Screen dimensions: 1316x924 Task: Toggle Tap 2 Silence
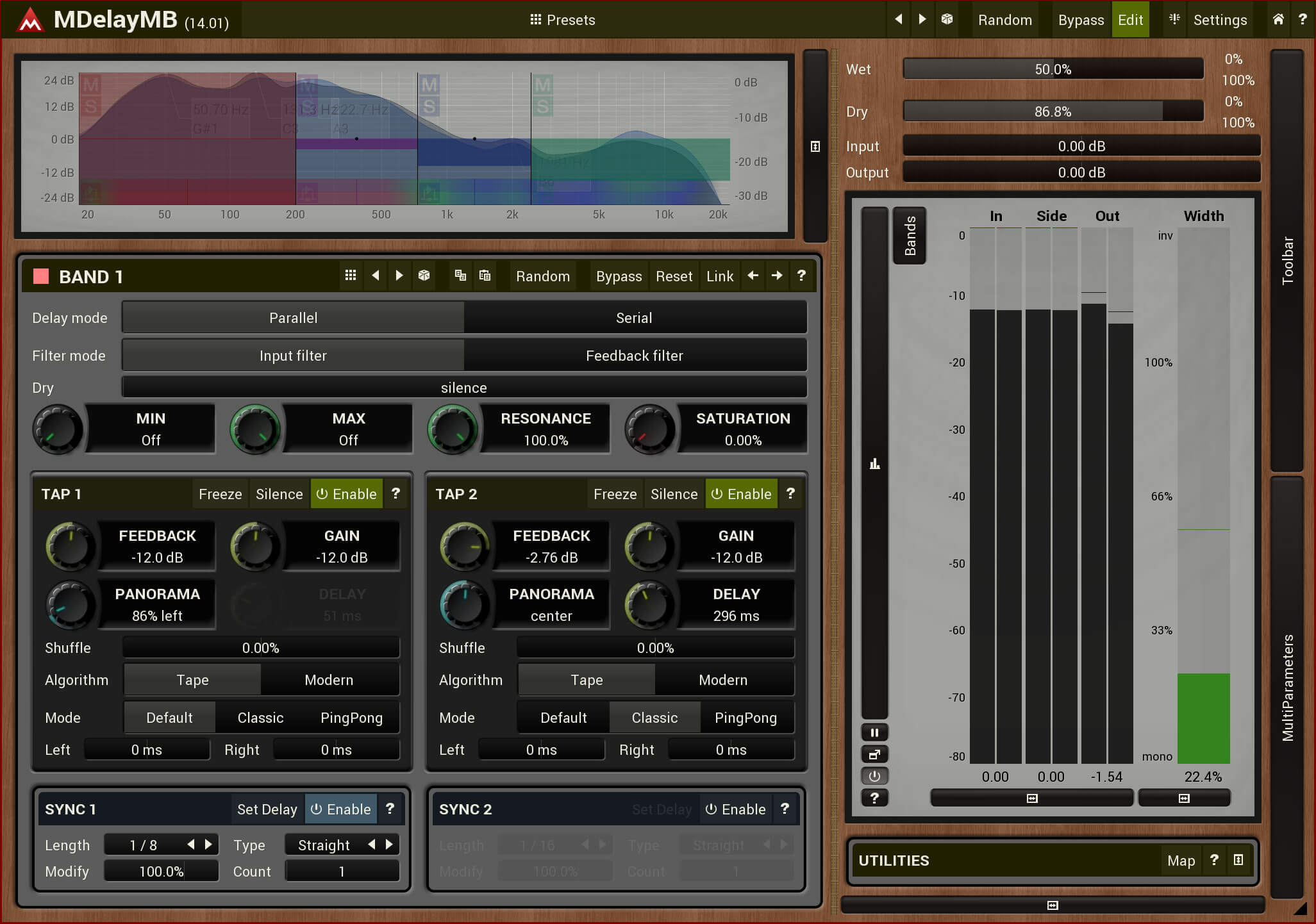tap(674, 494)
